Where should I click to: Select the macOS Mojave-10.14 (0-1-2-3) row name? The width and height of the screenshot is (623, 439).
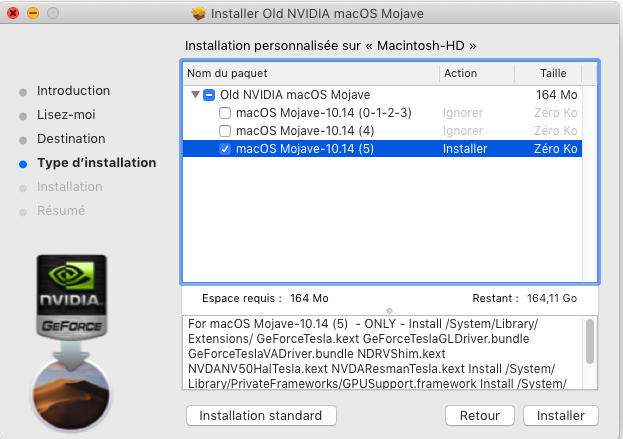point(323,113)
